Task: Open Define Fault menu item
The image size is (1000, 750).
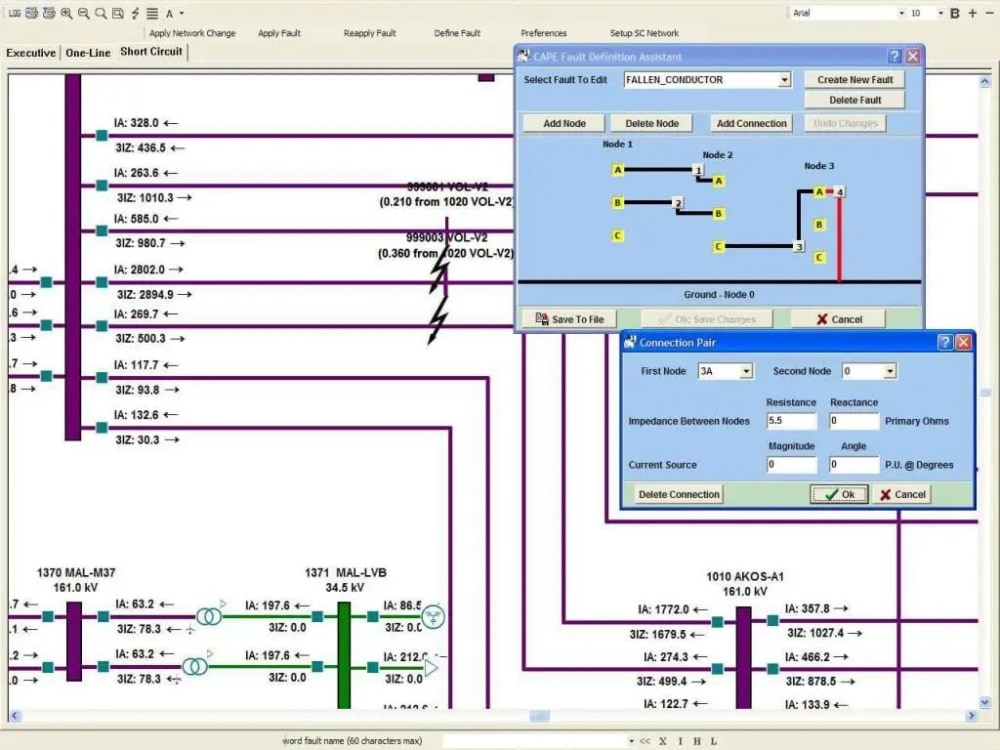Action: pos(457,33)
